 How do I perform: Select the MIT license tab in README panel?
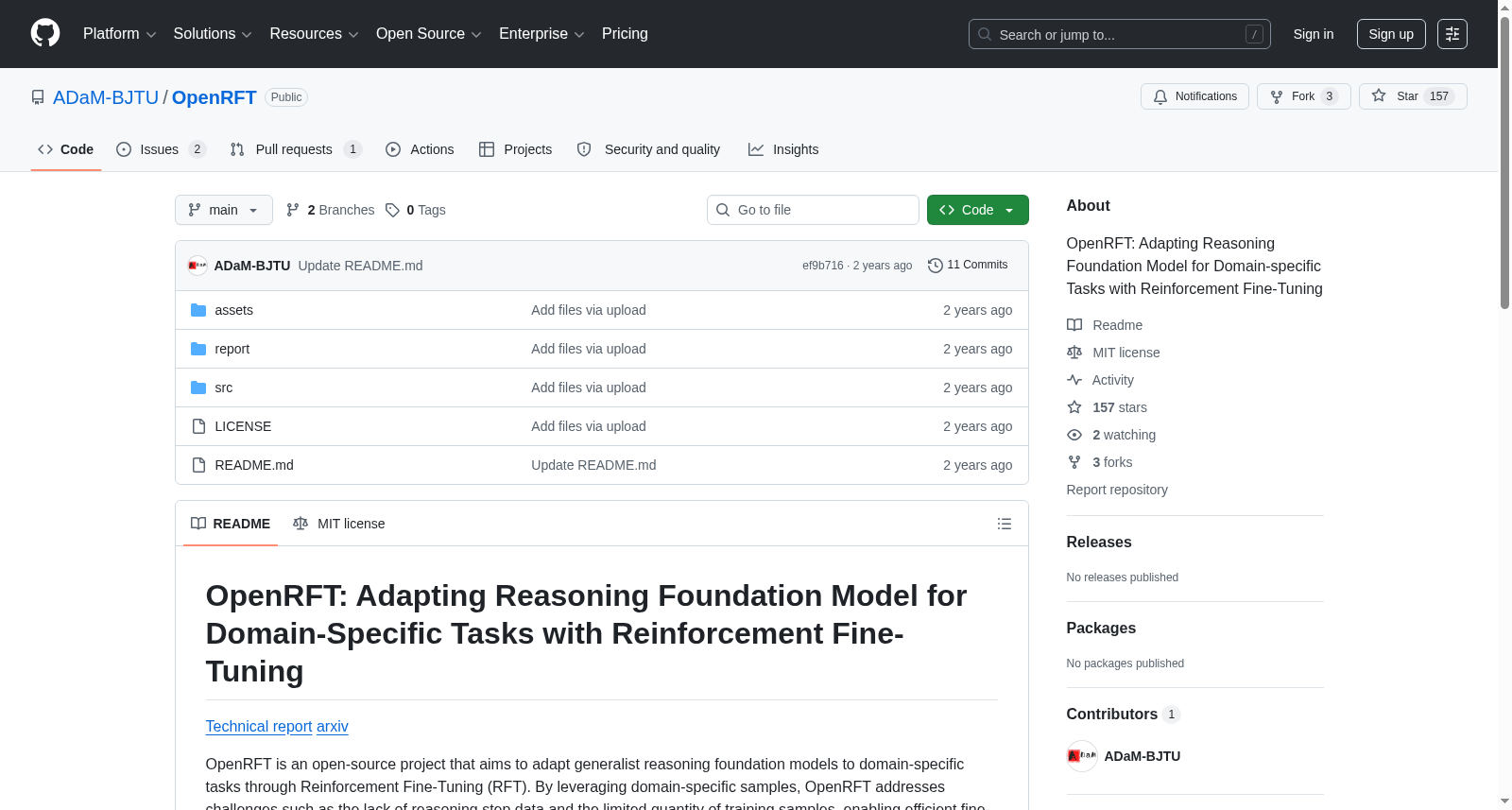(339, 524)
